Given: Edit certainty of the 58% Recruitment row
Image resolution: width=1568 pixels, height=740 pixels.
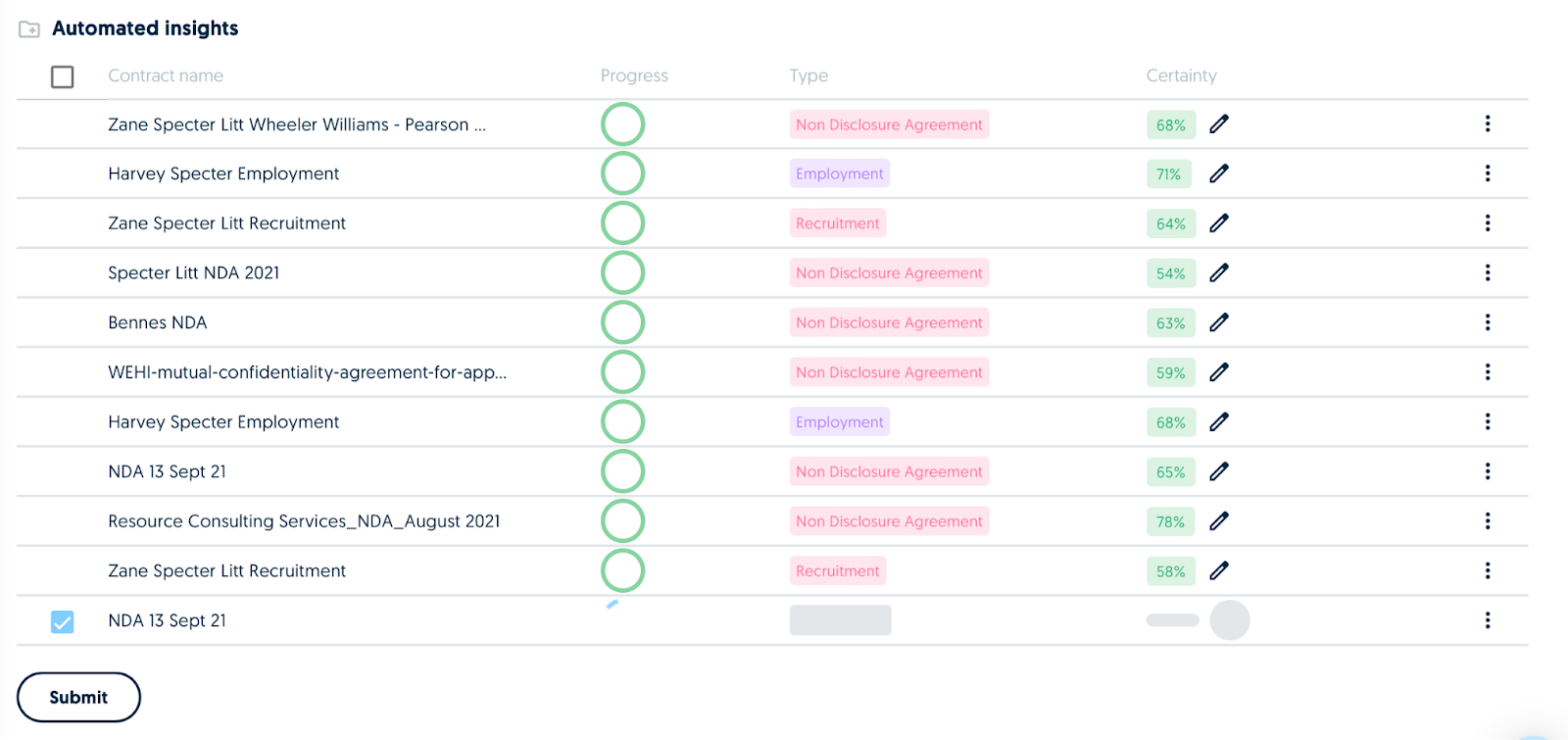Looking at the screenshot, I should pyautogui.click(x=1218, y=570).
